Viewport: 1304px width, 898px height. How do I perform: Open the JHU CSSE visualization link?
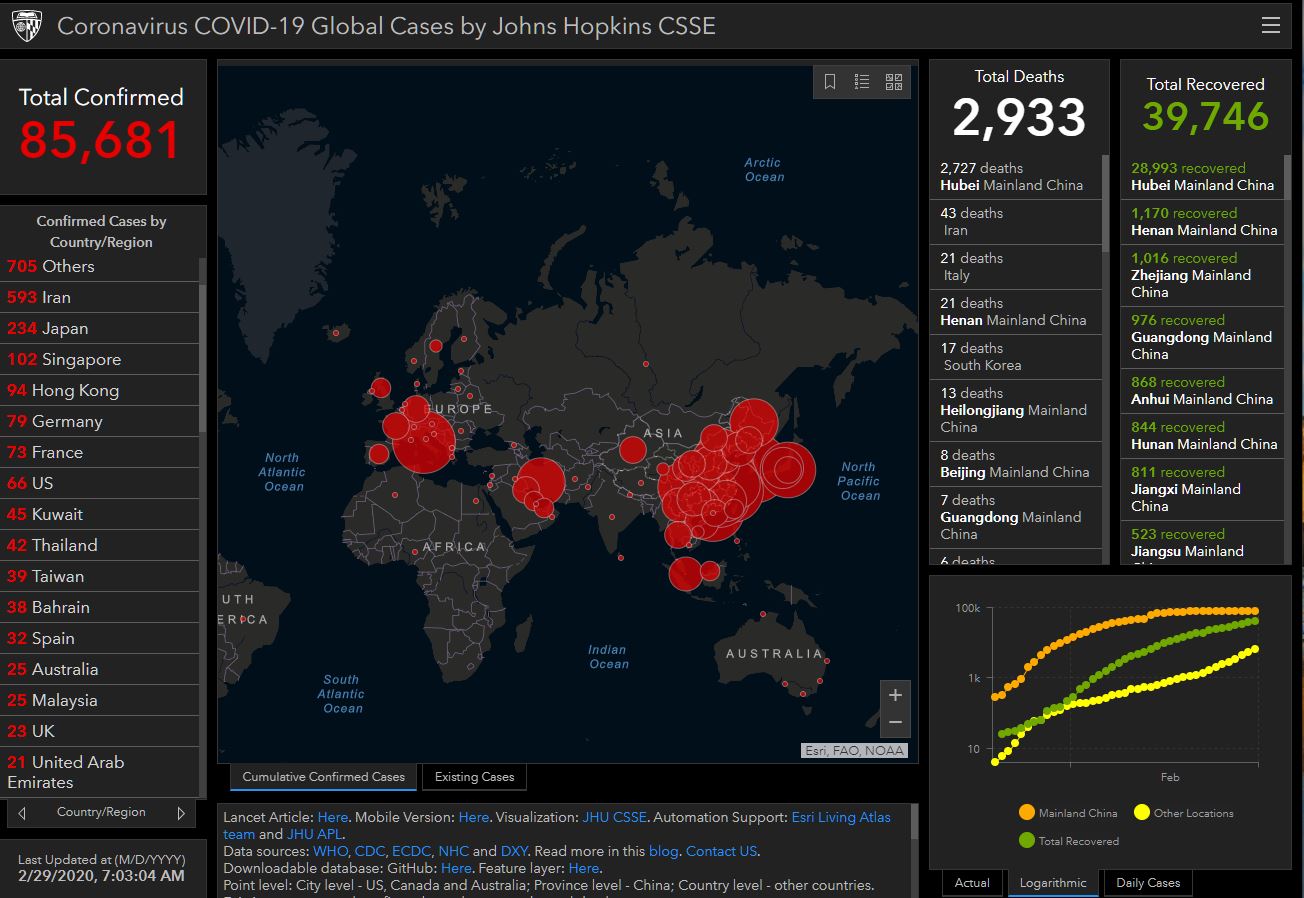(614, 817)
